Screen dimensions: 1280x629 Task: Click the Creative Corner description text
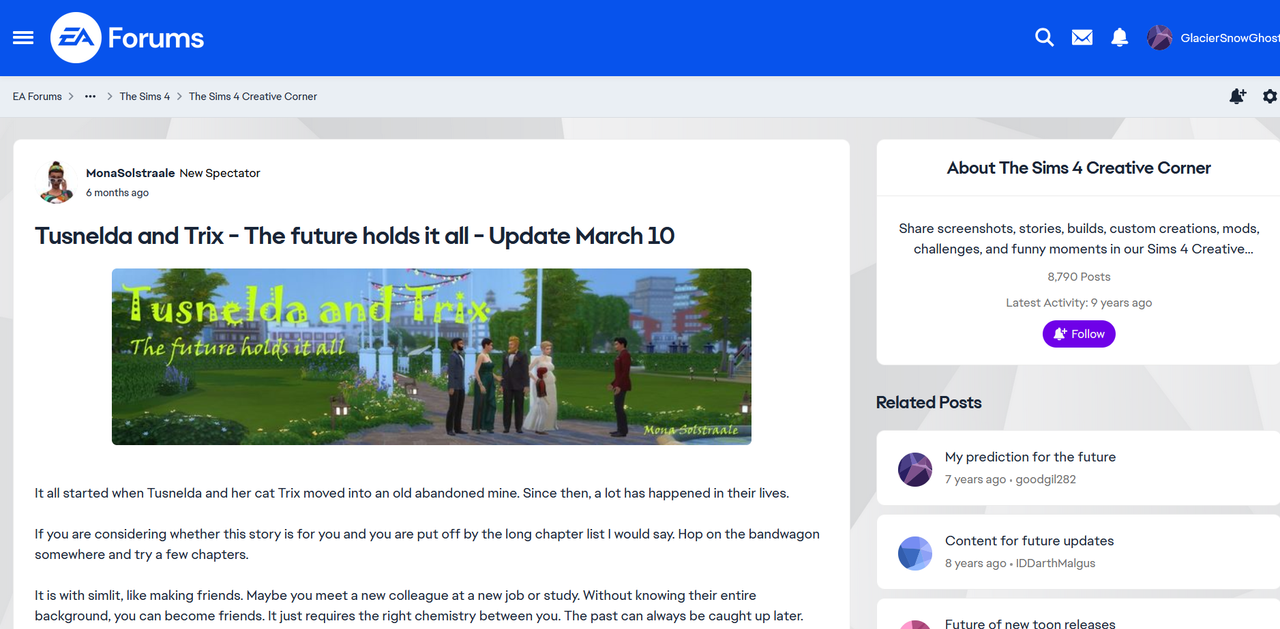(1079, 239)
